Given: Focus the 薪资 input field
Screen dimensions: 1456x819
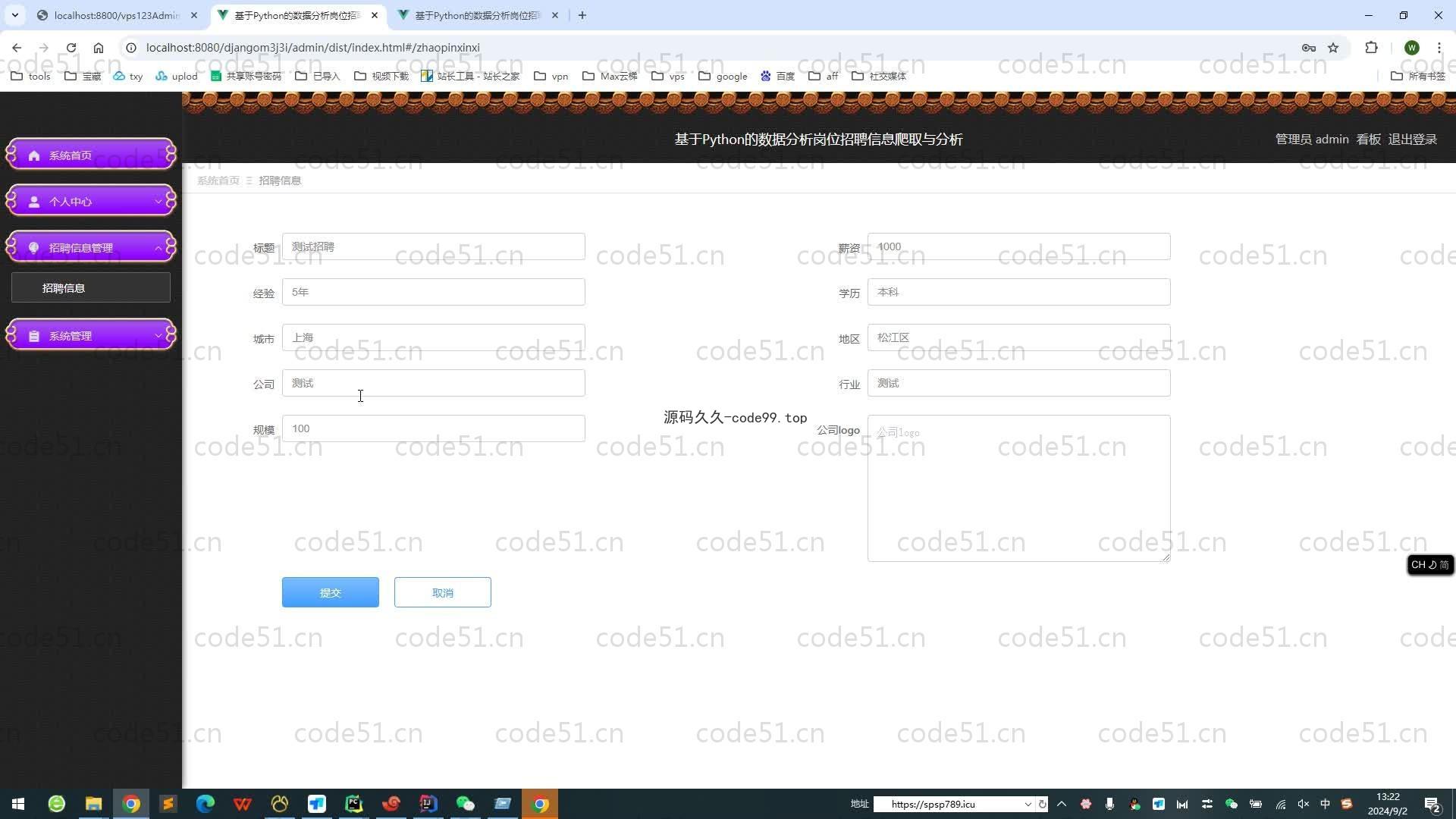Looking at the screenshot, I should coord(1019,246).
